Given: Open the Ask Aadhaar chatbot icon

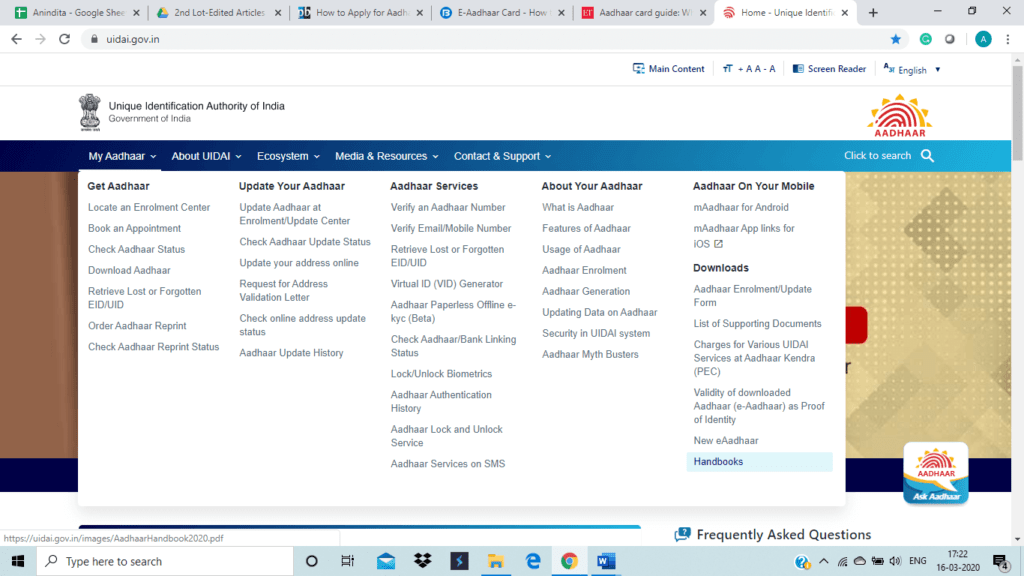Looking at the screenshot, I should point(935,473).
